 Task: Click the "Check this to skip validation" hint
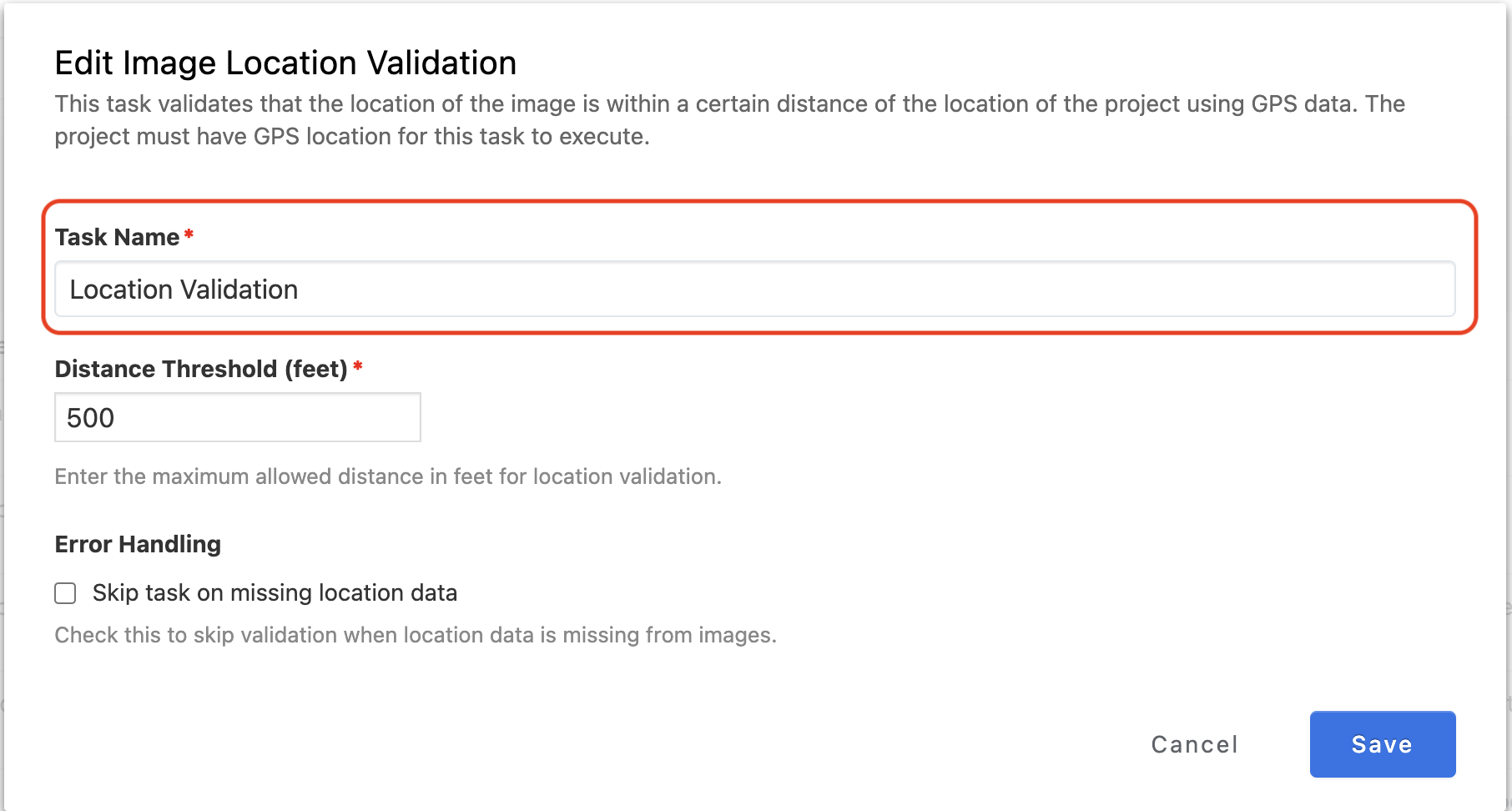pos(416,635)
